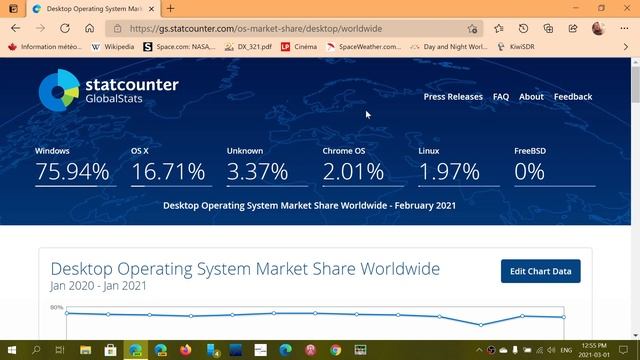Open the Cinéma bookmark
The image size is (640, 360).
point(299,47)
